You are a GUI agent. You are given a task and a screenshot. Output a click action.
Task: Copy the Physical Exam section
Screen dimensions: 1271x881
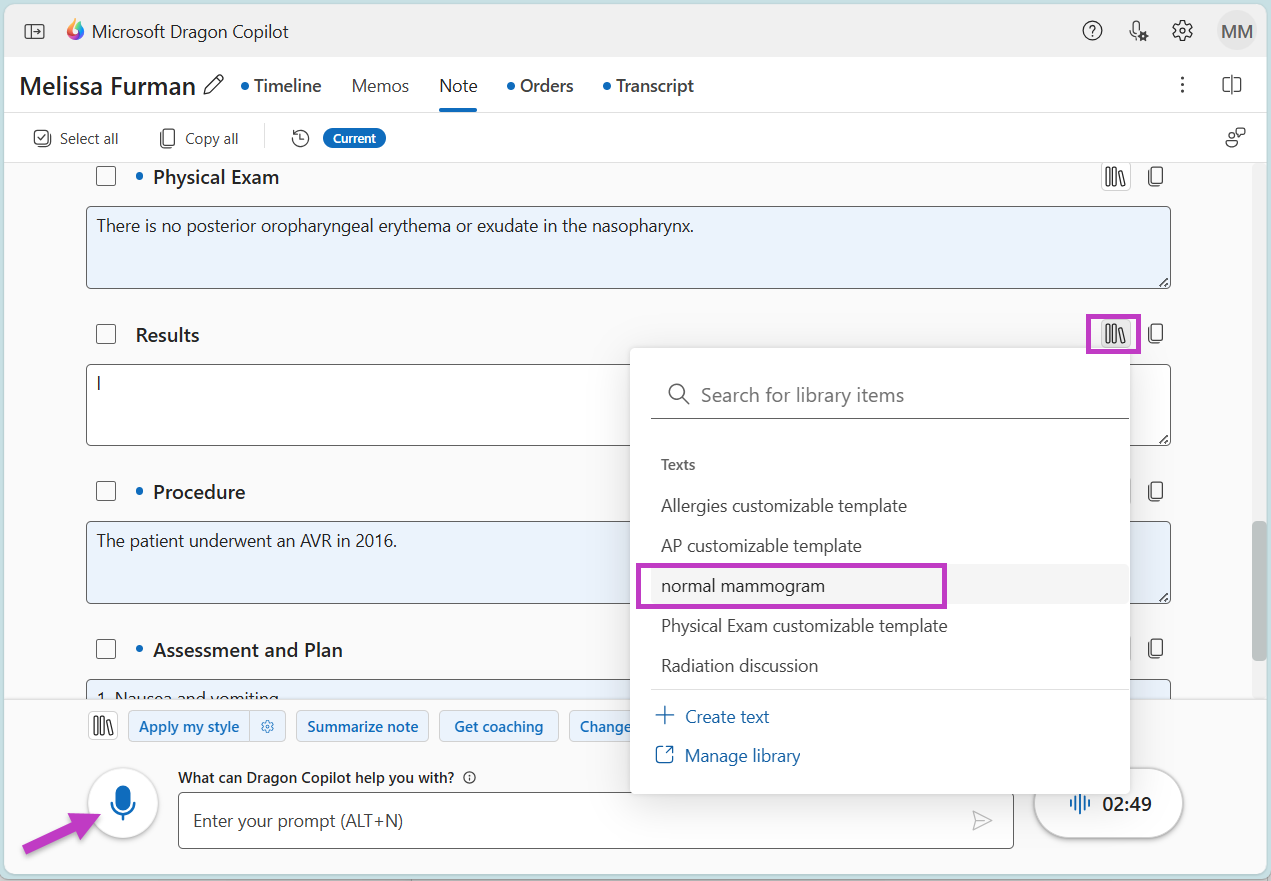coord(1155,177)
